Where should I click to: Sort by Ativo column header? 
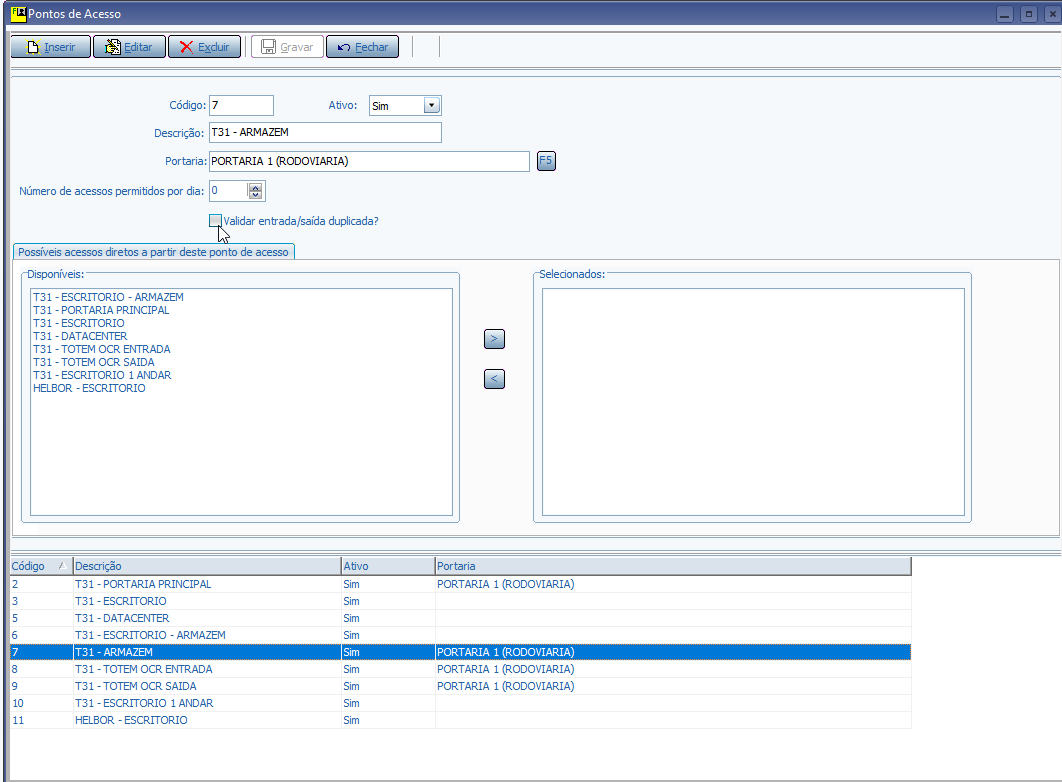pos(388,566)
